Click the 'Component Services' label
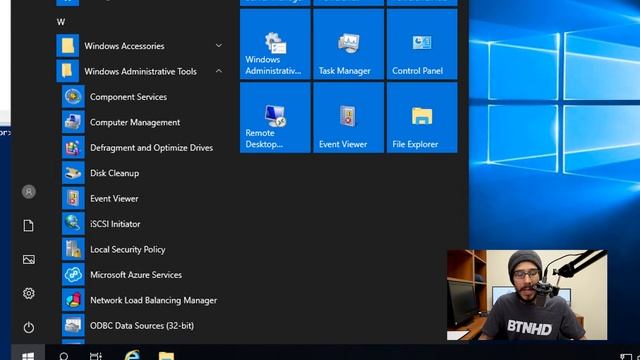This screenshot has height=360, width=640. (128, 97)
